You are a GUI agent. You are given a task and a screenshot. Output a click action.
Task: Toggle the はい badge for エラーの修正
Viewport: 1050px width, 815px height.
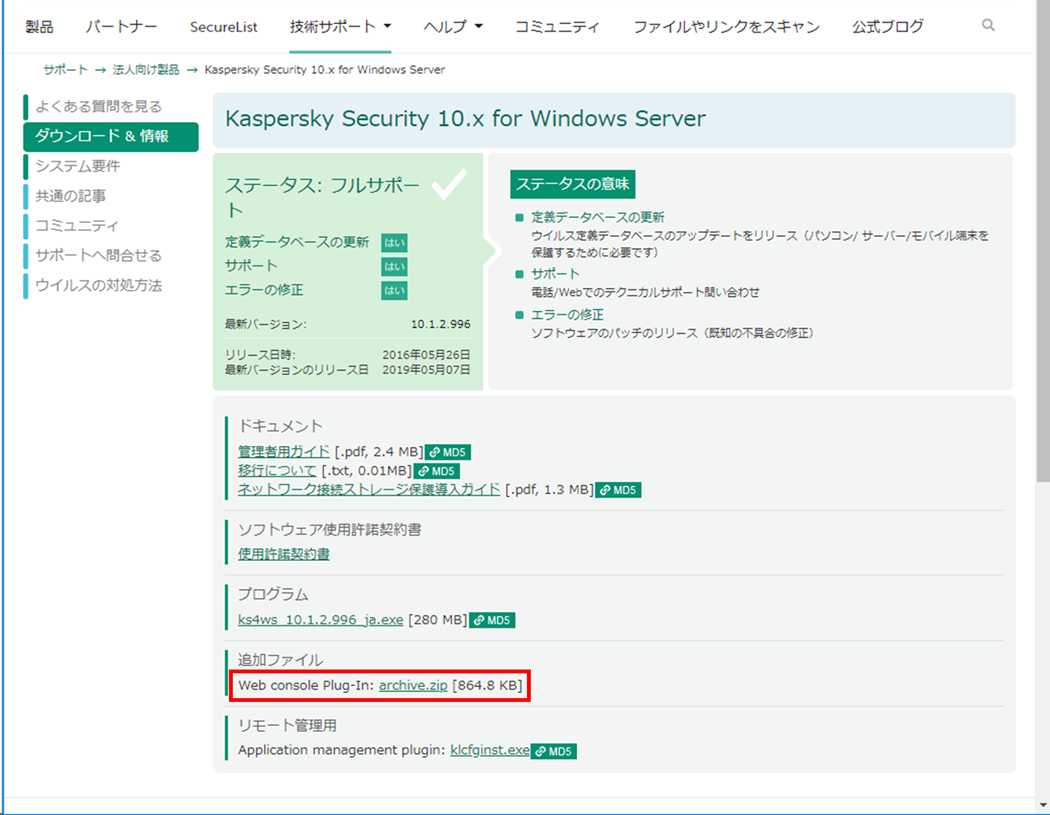(393, 290)
